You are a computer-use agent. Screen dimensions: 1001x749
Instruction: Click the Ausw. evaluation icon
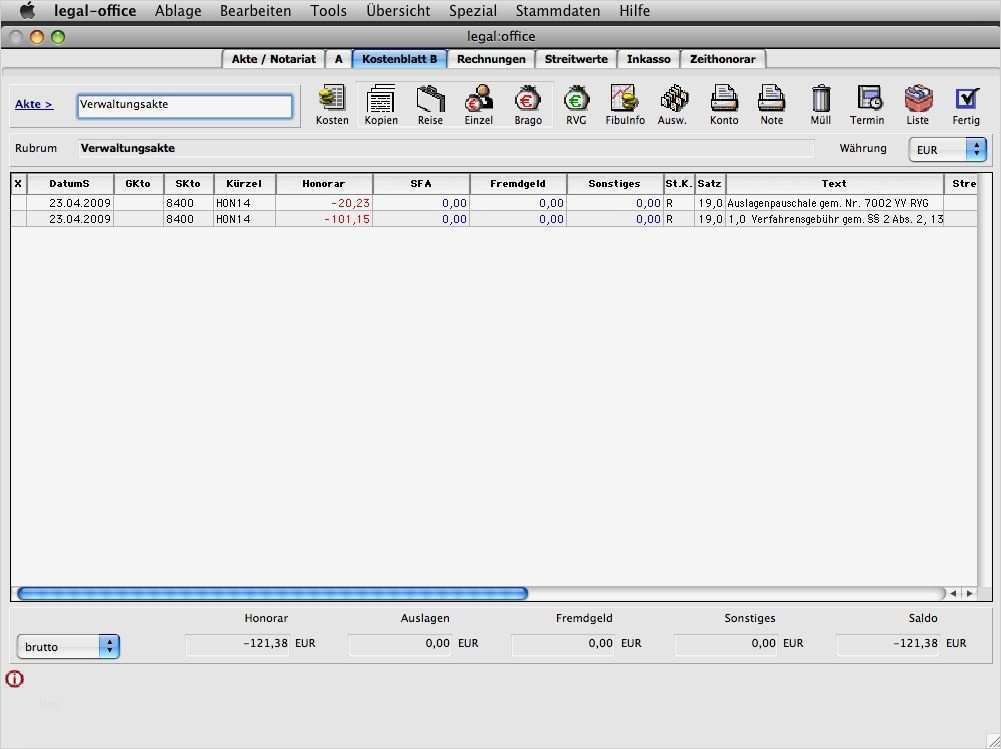(673, 105)
